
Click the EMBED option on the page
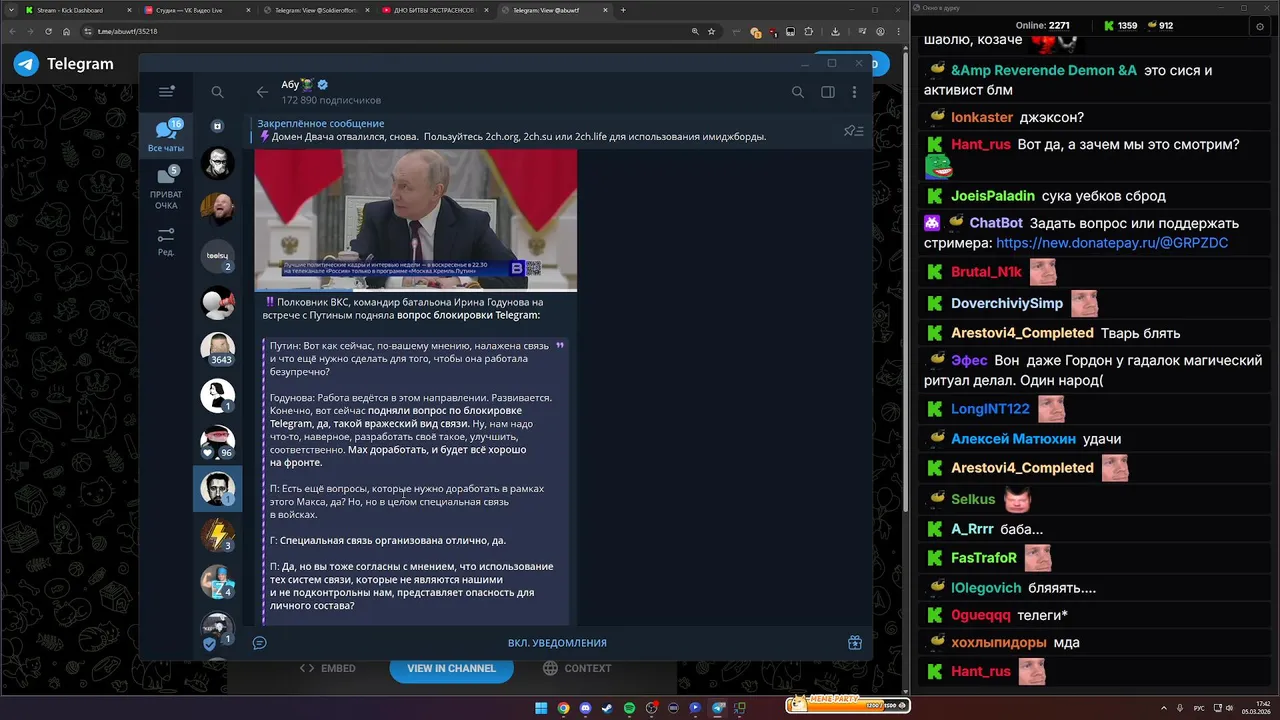pos(328,668)
